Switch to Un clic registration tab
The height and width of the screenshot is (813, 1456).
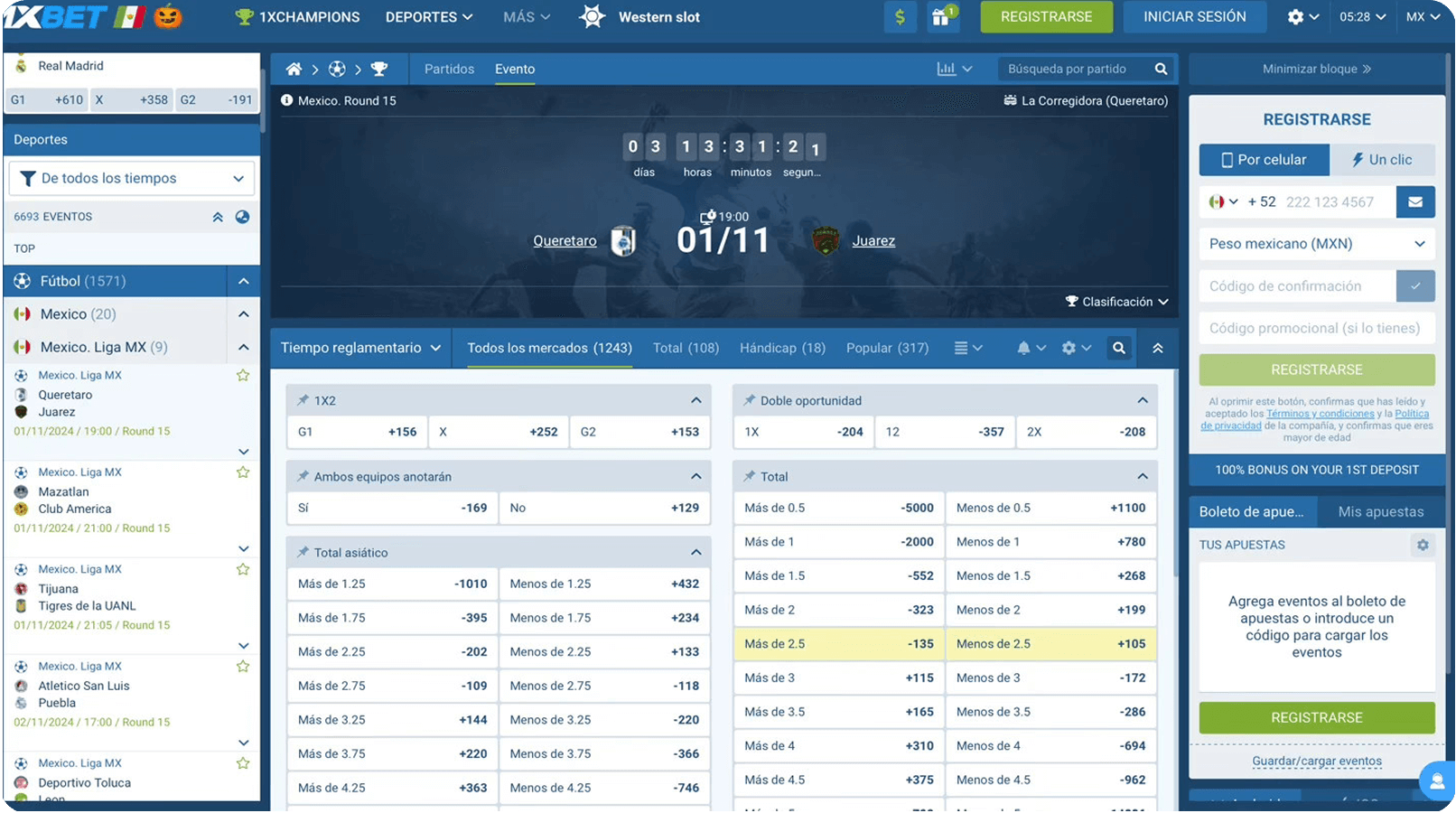tap(1382, 160)
